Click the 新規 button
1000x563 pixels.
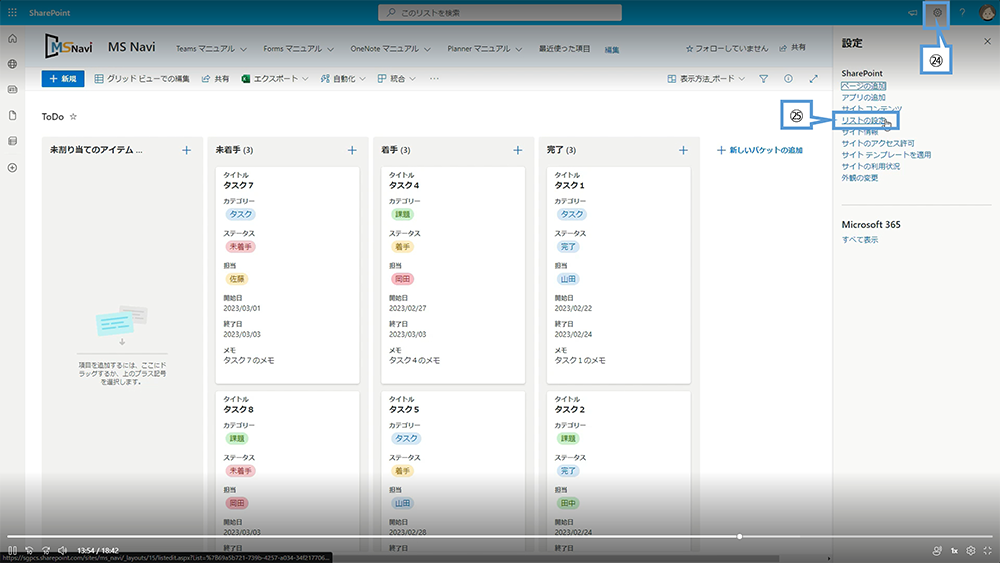coord(62,79)
